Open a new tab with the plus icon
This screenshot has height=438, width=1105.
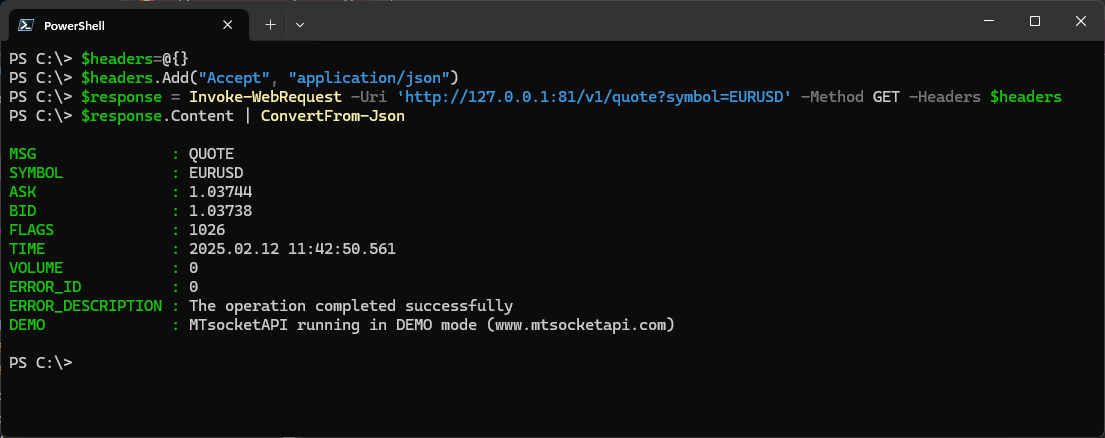(270, 24)
